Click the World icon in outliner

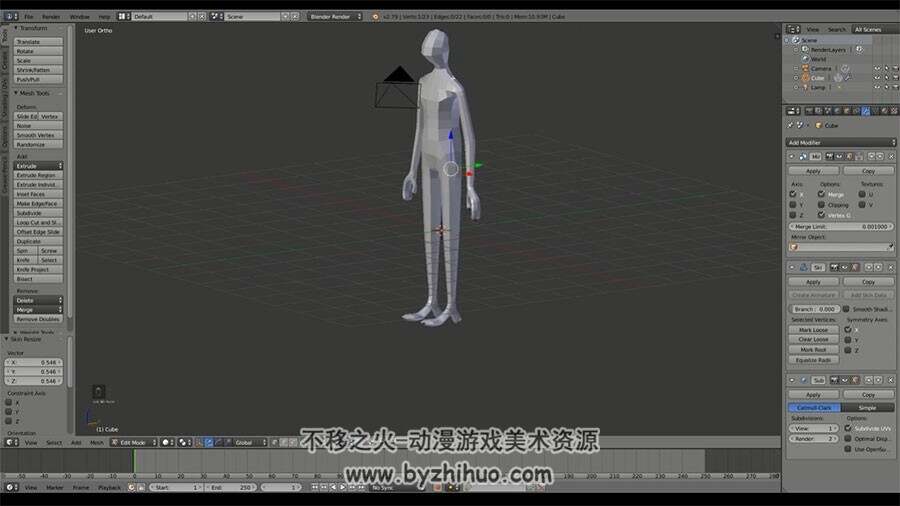click(x=805, y=59)
